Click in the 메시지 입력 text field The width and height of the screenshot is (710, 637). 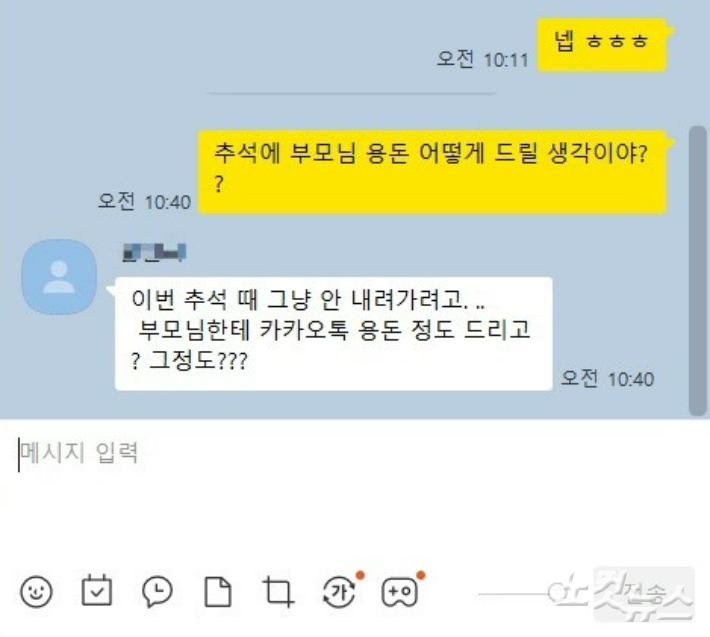click(355, 489)
